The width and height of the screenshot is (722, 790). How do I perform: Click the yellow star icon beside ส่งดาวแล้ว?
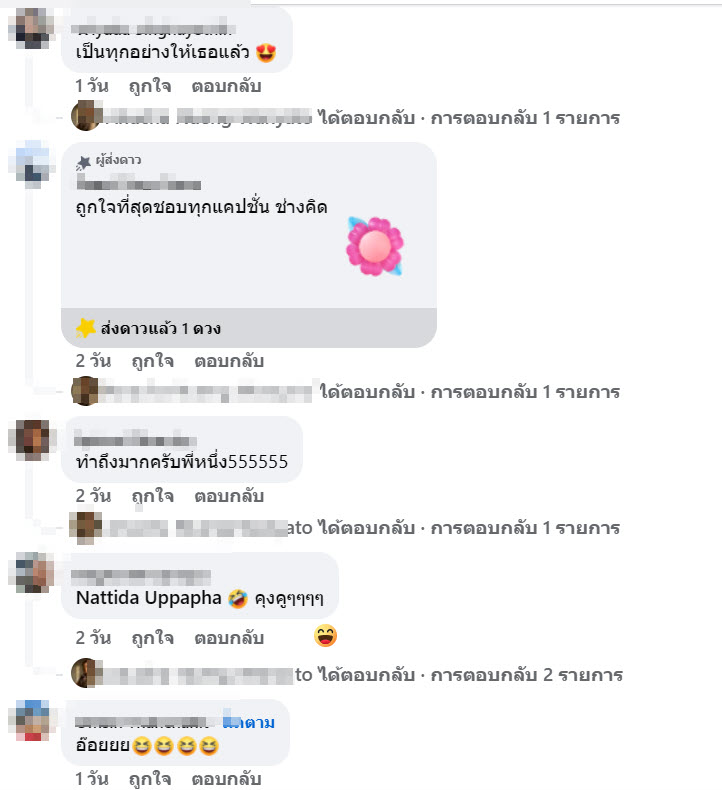86,328
